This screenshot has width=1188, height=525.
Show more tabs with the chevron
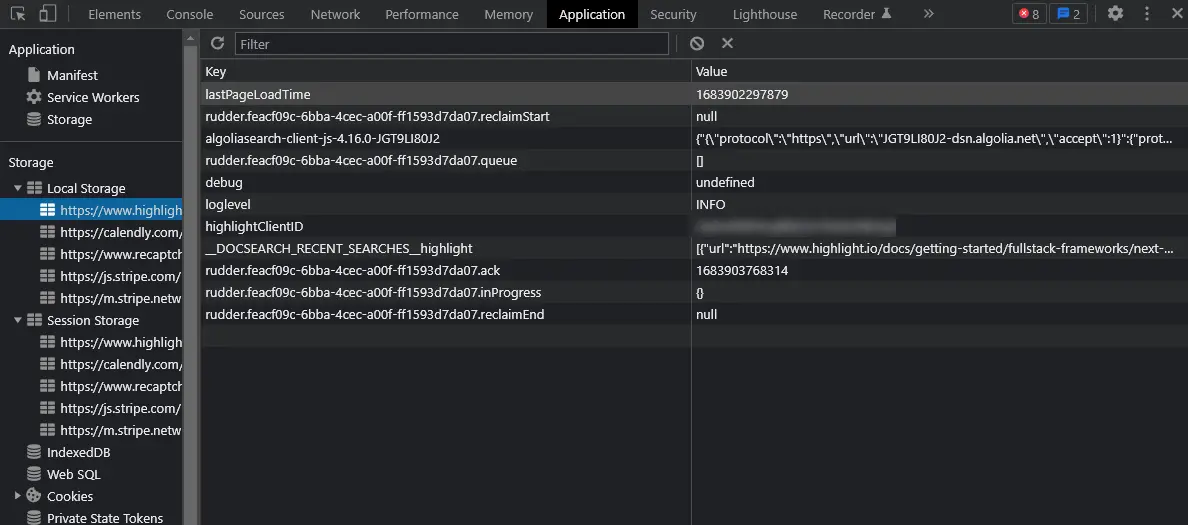coord(928,14)
